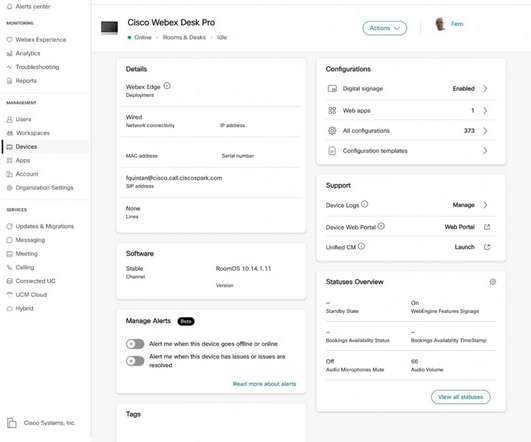Click Web Portal link

460,227
